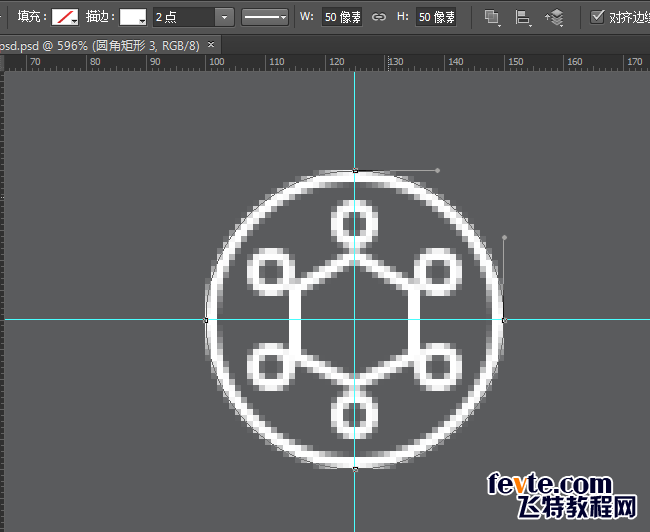Toggle the 对齐边缘 align edges checkbox
This screenshot has width=650, height=532.
coord(597,17)
